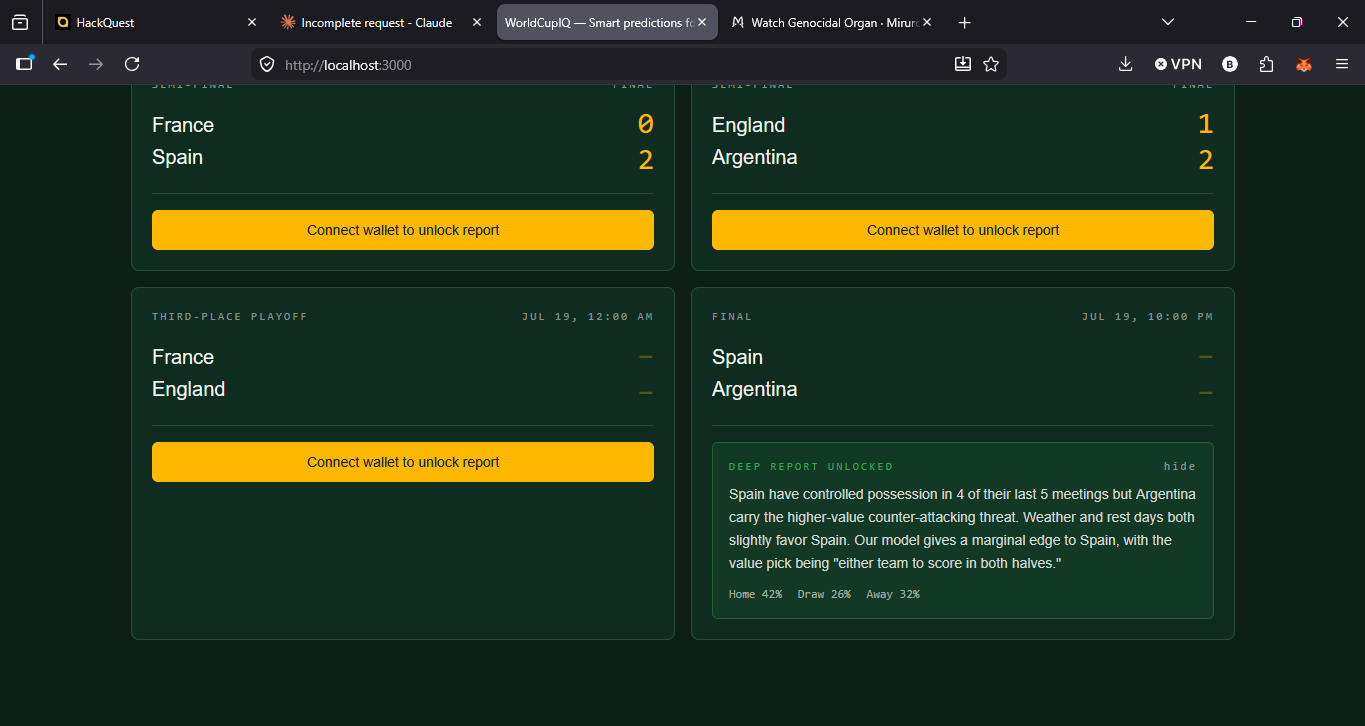Click the MetaMask fox extension icon
Viewport: 1365px width, 726px height.
(1304, 64)
